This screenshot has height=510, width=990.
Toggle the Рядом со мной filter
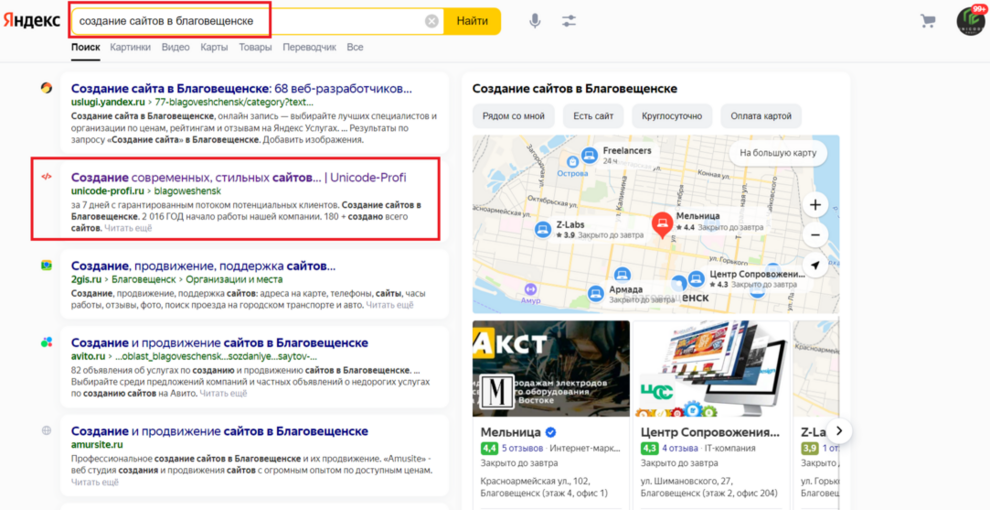pos(513,116)
